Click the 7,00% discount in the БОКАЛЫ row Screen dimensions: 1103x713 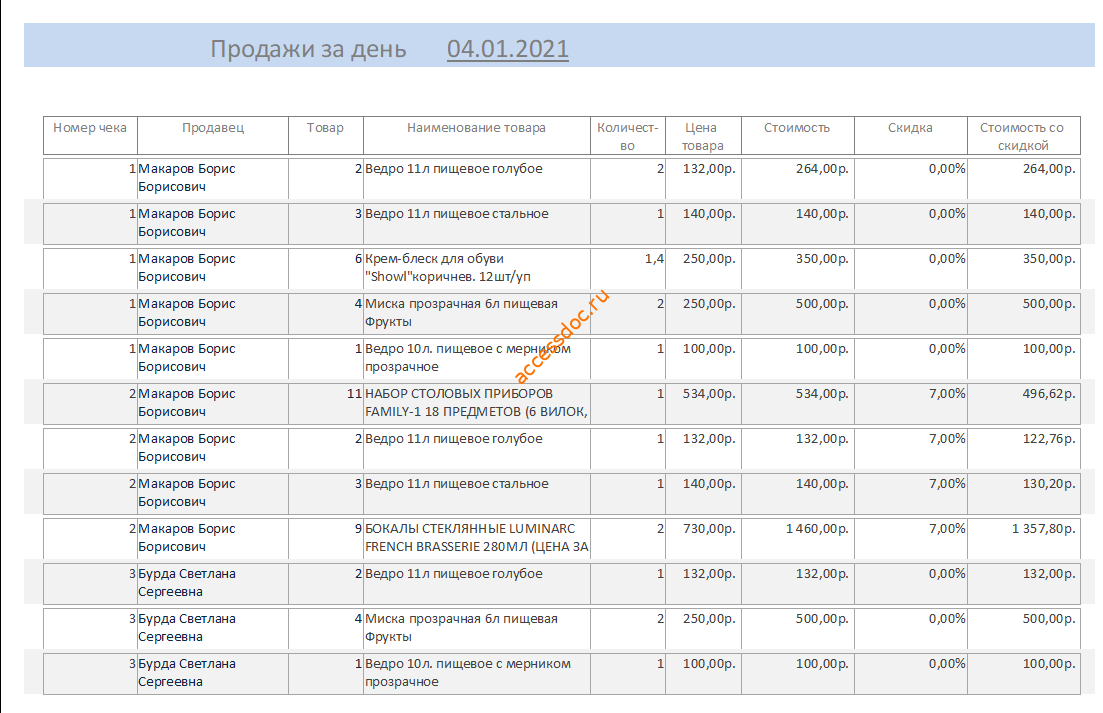tap(947, 529)
